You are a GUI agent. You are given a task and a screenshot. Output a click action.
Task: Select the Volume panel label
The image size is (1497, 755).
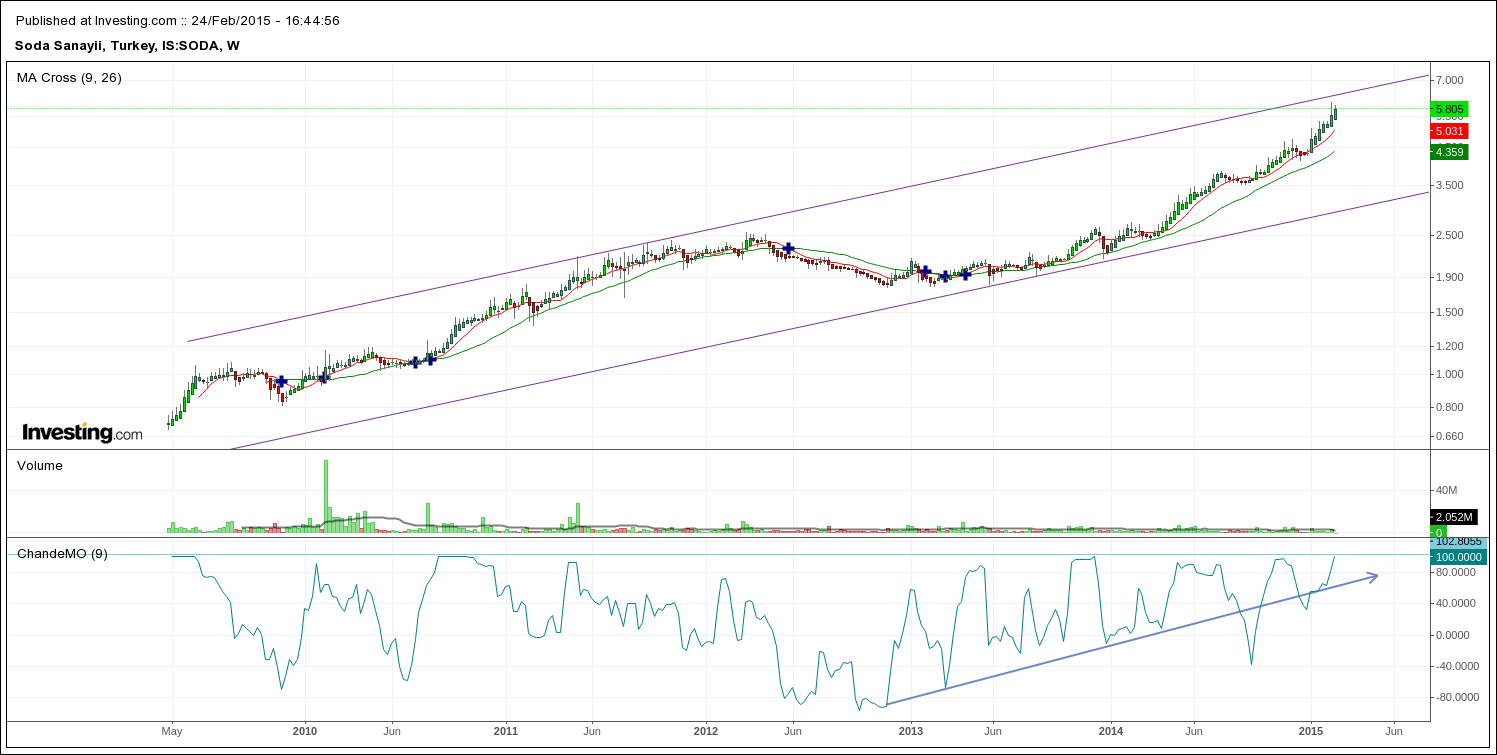[x=40, y=465]
